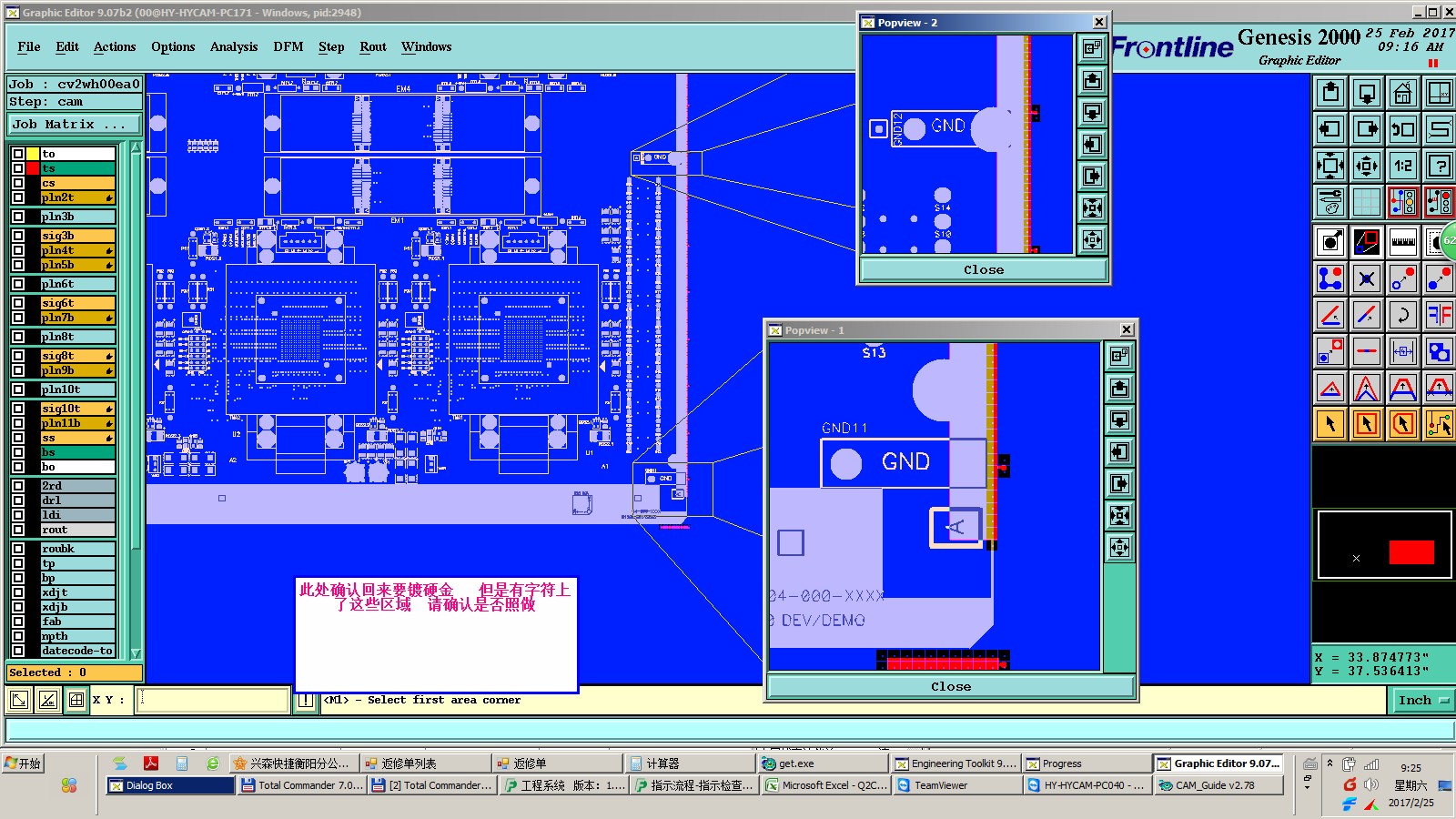Open the Job Matrix button
Screen dimensions: 1456x819
click(75, 125)
